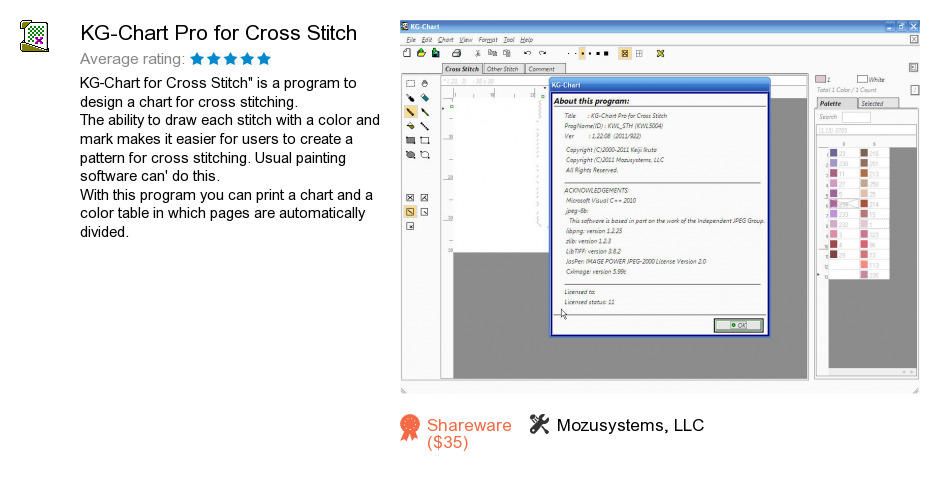The height and width of the screenshot is (478, 940).
Task: Open the Format menu
Action: click(x=488, y=40)
